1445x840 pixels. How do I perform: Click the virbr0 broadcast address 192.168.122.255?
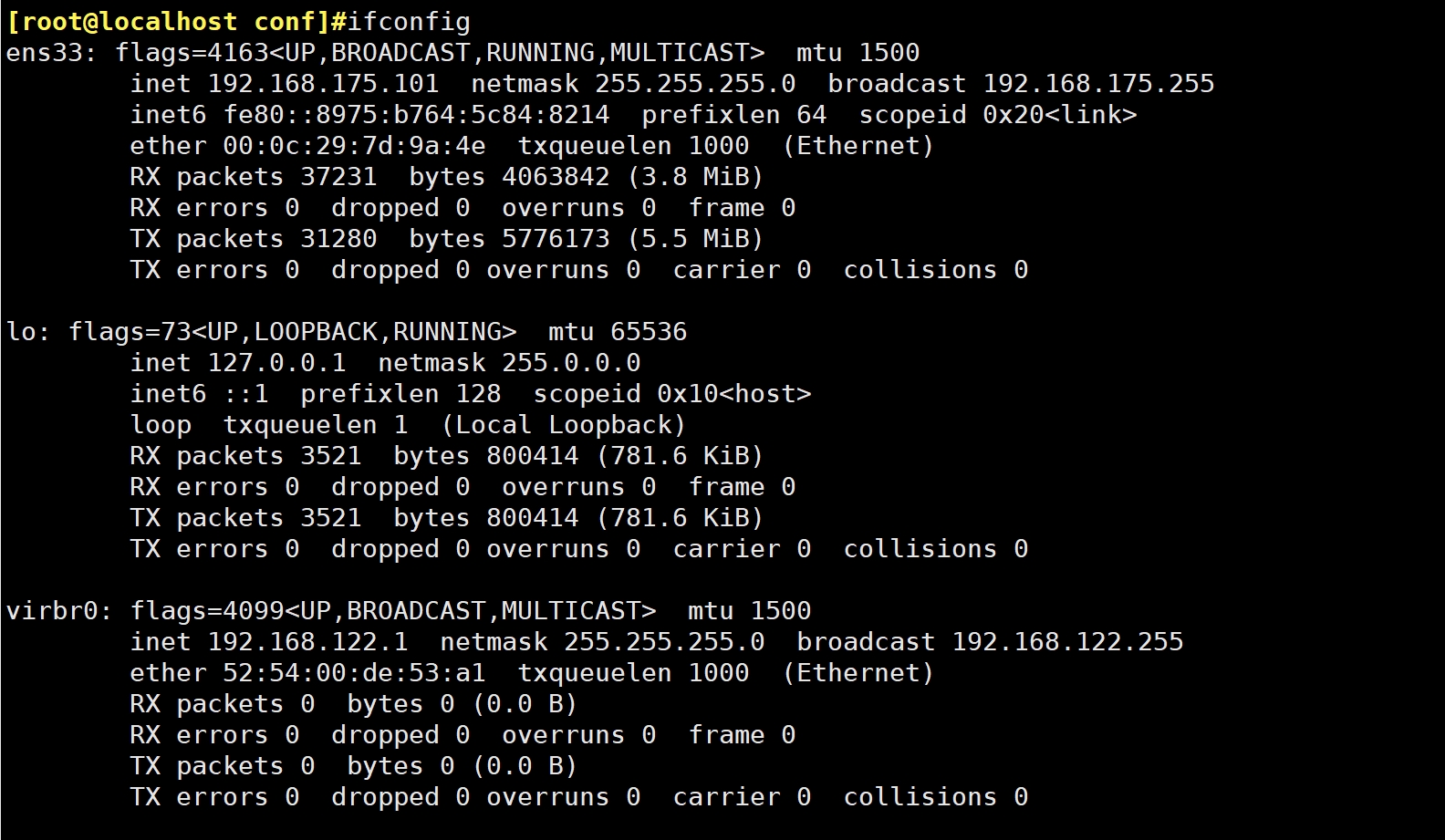point(1067,642)
